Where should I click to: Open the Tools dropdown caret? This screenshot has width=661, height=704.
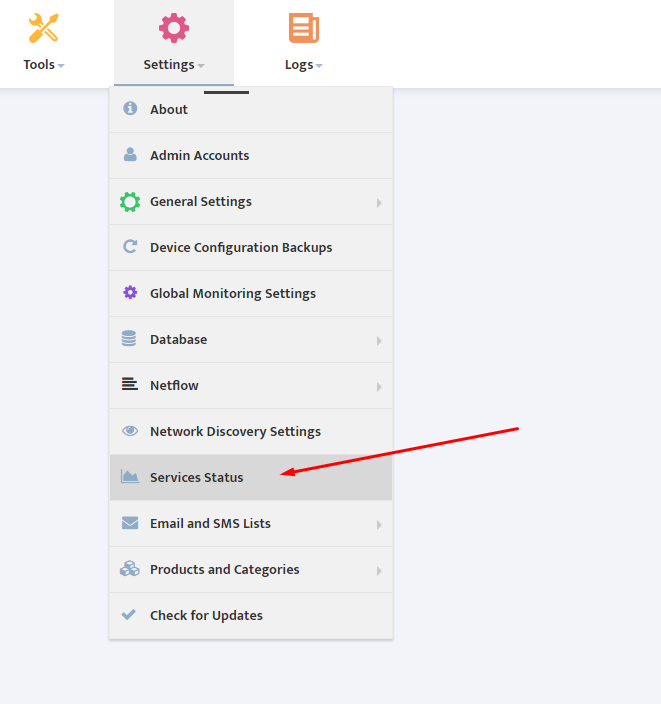coord(61,66)
